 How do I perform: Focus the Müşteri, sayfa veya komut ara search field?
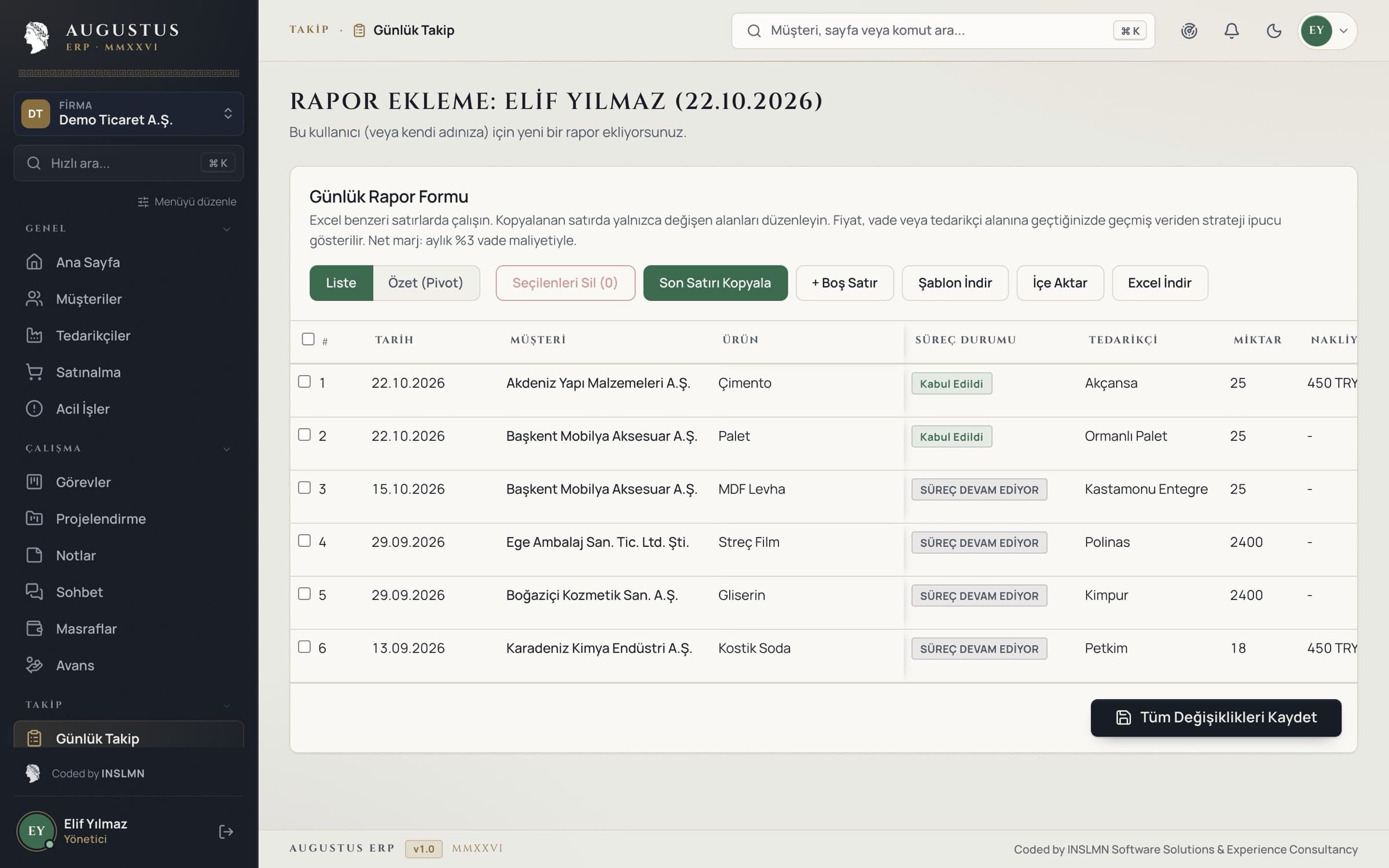click(x=943, y=31)
